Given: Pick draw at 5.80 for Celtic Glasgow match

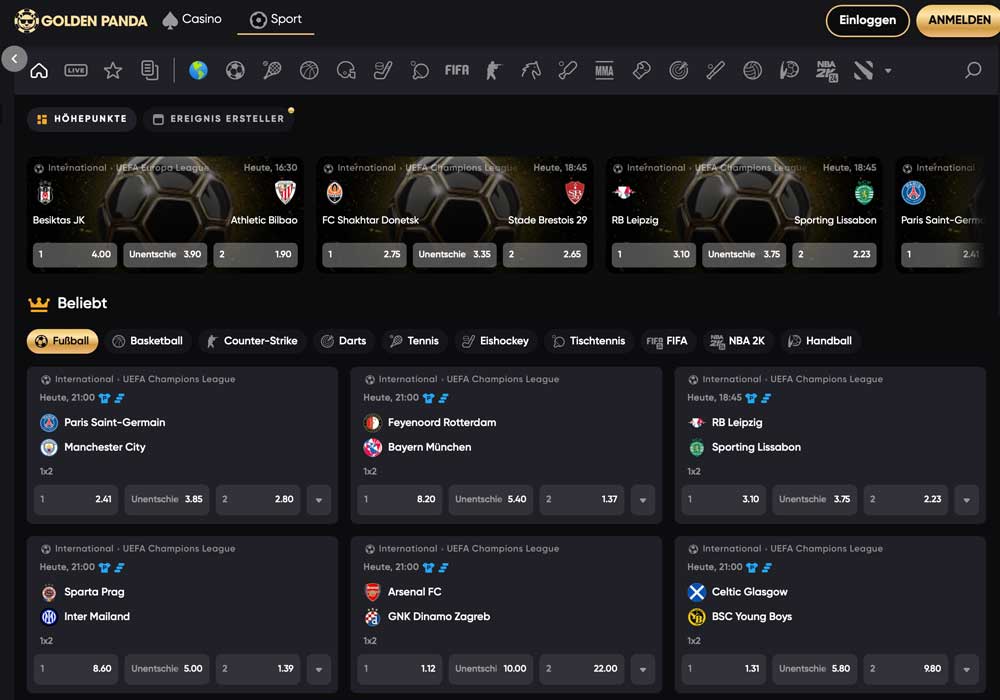Looking at the screenshot, I should click(814, 669).
